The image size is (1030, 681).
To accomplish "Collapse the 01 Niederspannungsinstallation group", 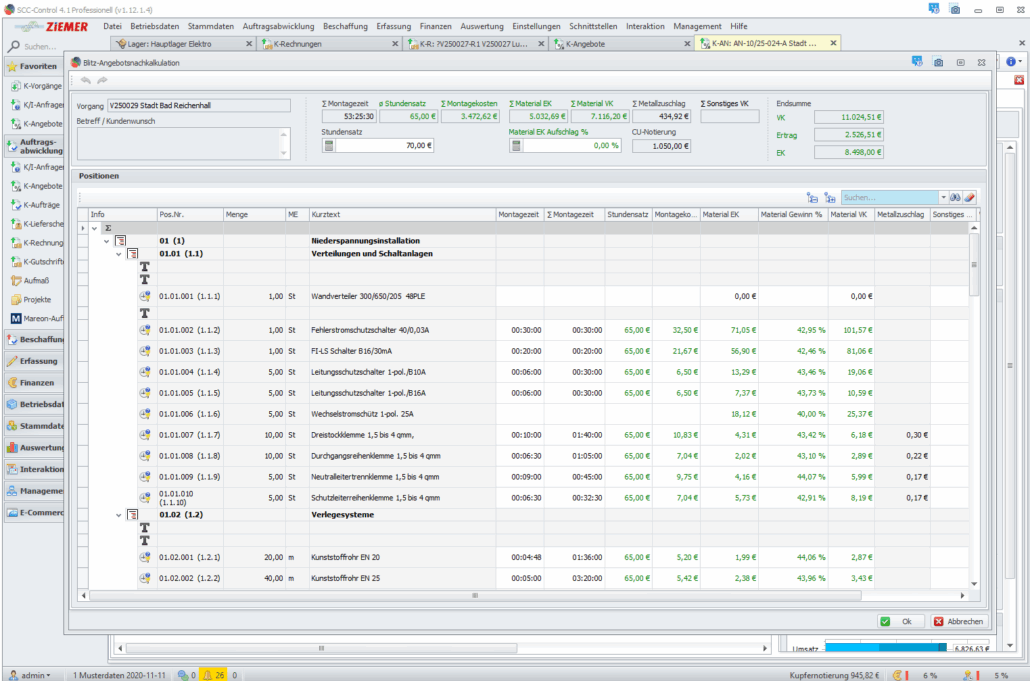I will (107, 241).
